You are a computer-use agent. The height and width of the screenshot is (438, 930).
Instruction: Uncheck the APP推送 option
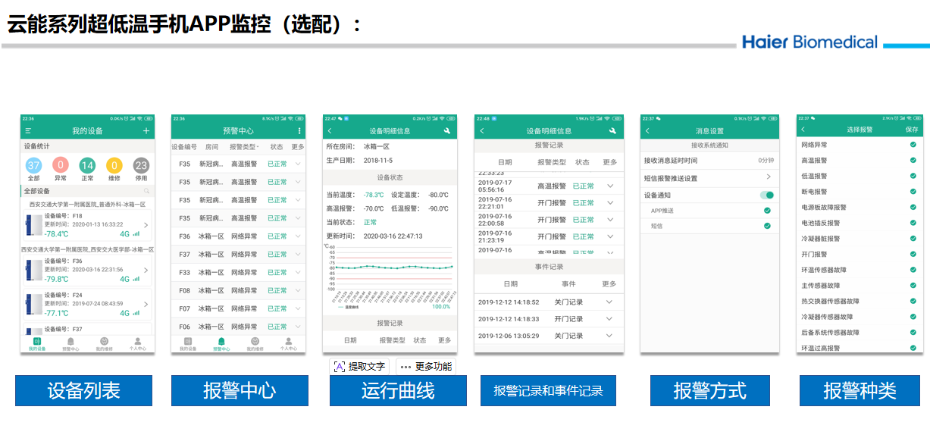(767, 211)
